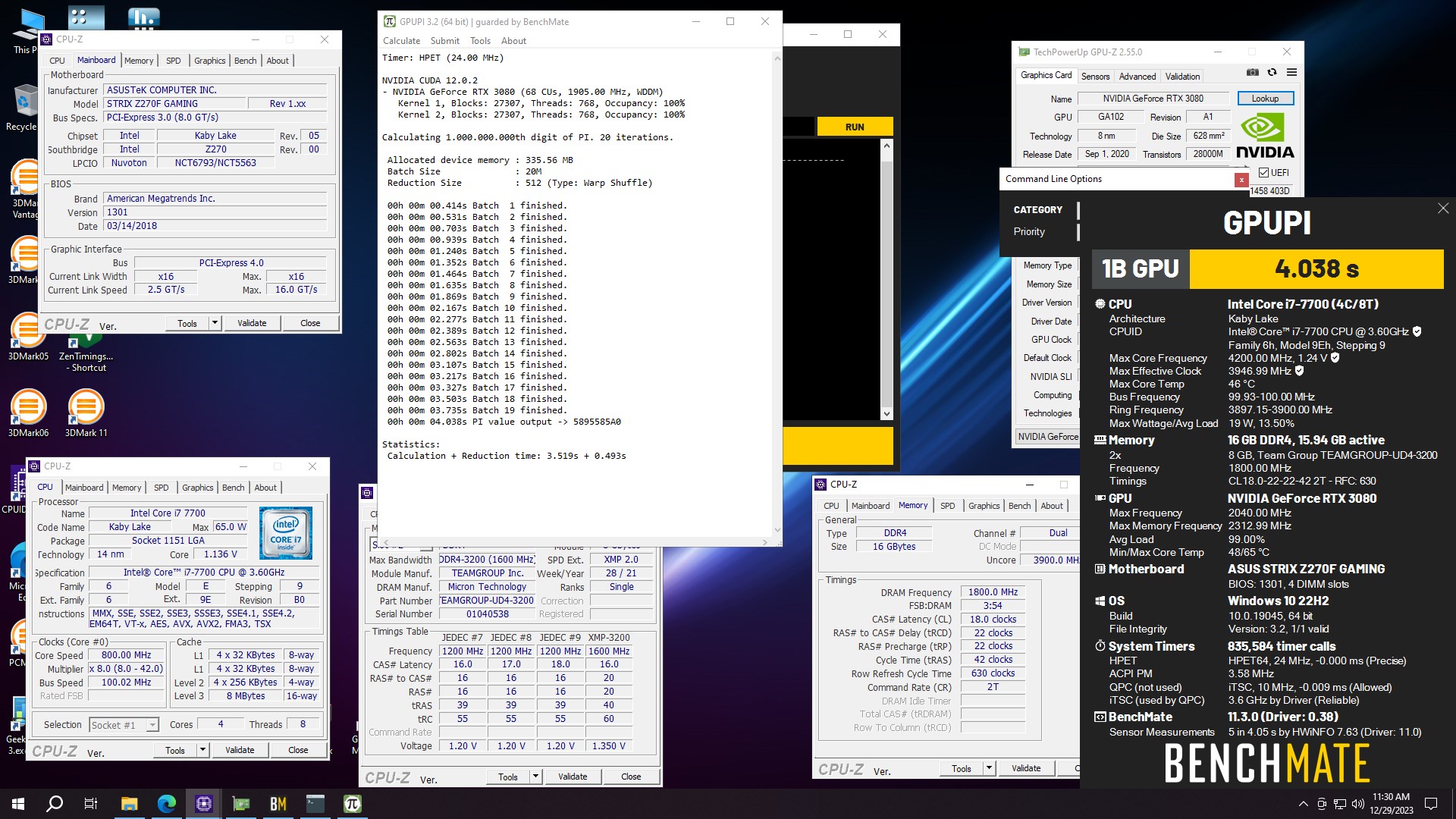
Task: Click Validate in SPD CPU-Z window
Action: [x=573, y=777]
